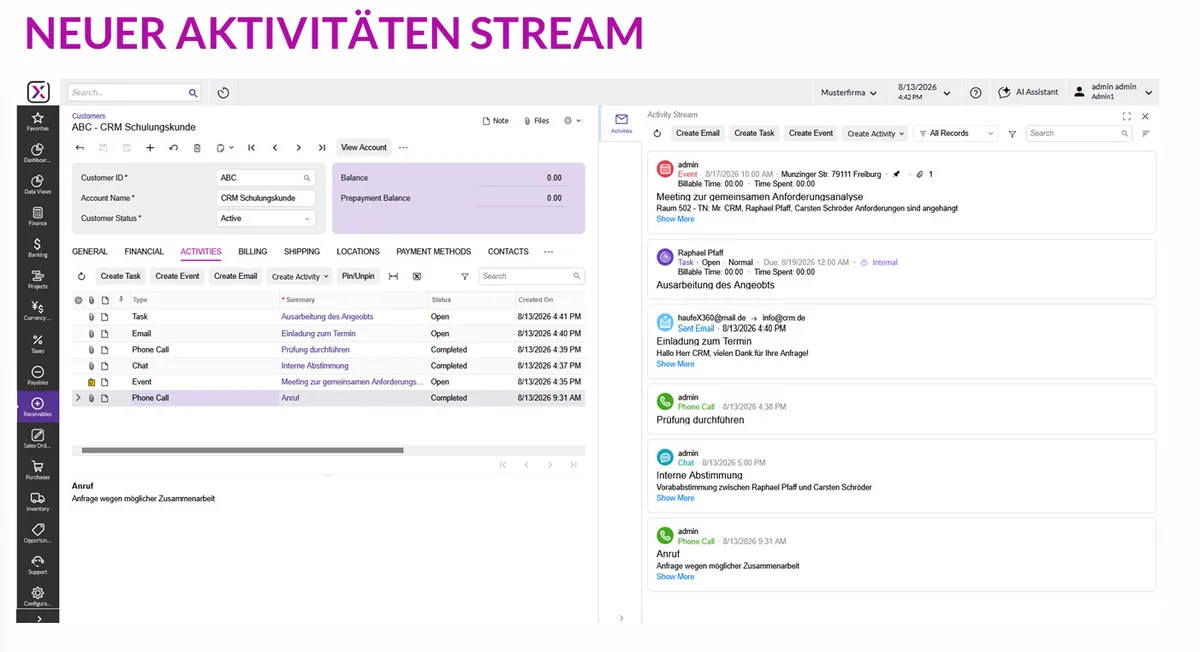This screenshot has height=652, width=1200.
Task: Switch to the SHIPPING tab
Action: coord(302,252)
